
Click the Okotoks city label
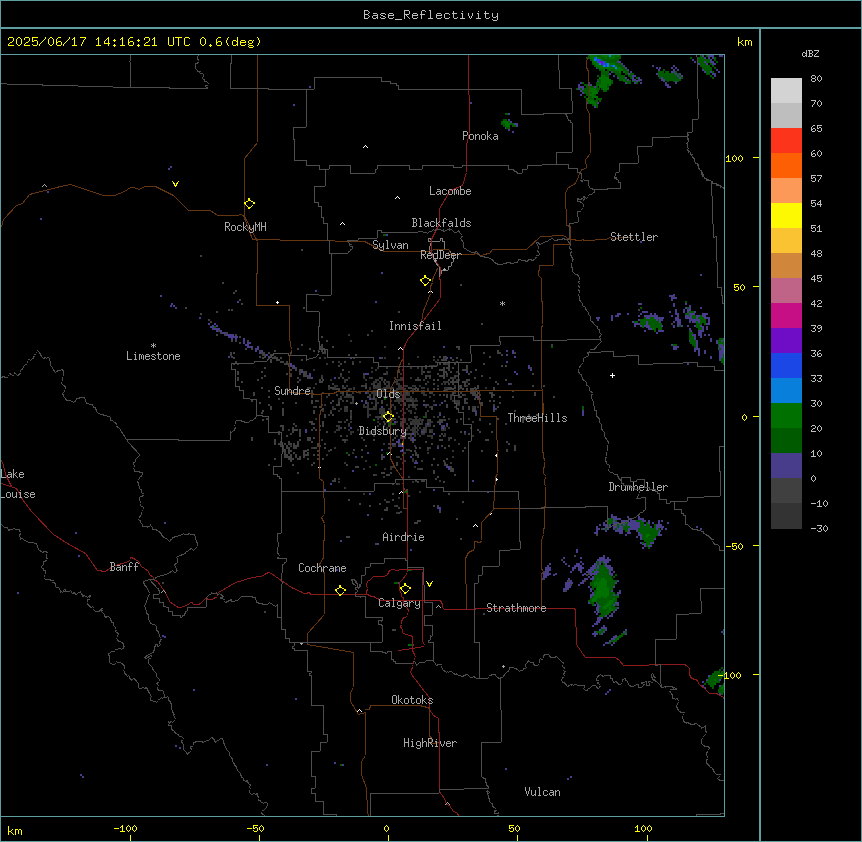(412, 700)
